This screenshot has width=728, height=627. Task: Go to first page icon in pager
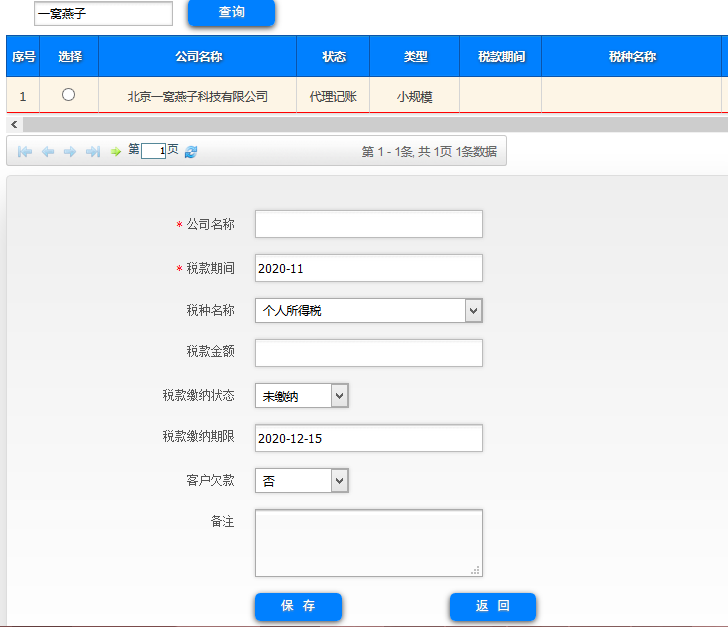click(x=25, y=151)
